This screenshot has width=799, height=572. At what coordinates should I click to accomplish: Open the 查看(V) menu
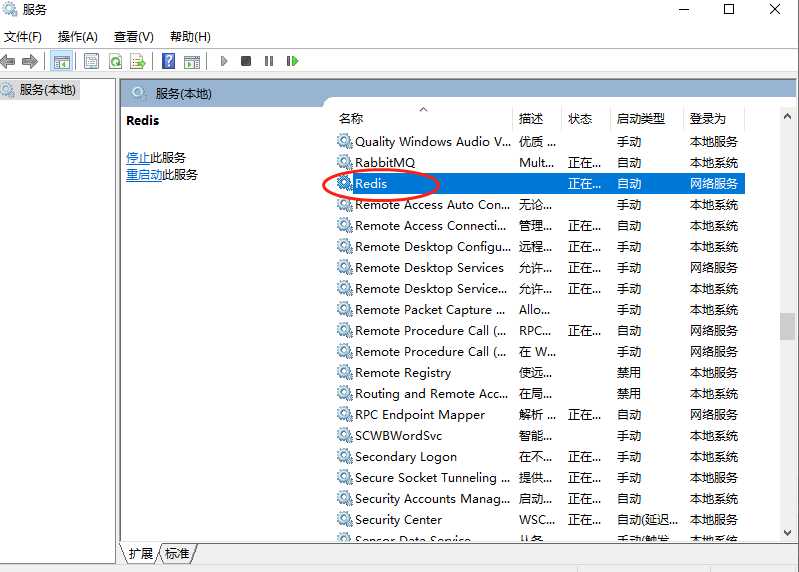pyautogui.click(x=134, y=37)
